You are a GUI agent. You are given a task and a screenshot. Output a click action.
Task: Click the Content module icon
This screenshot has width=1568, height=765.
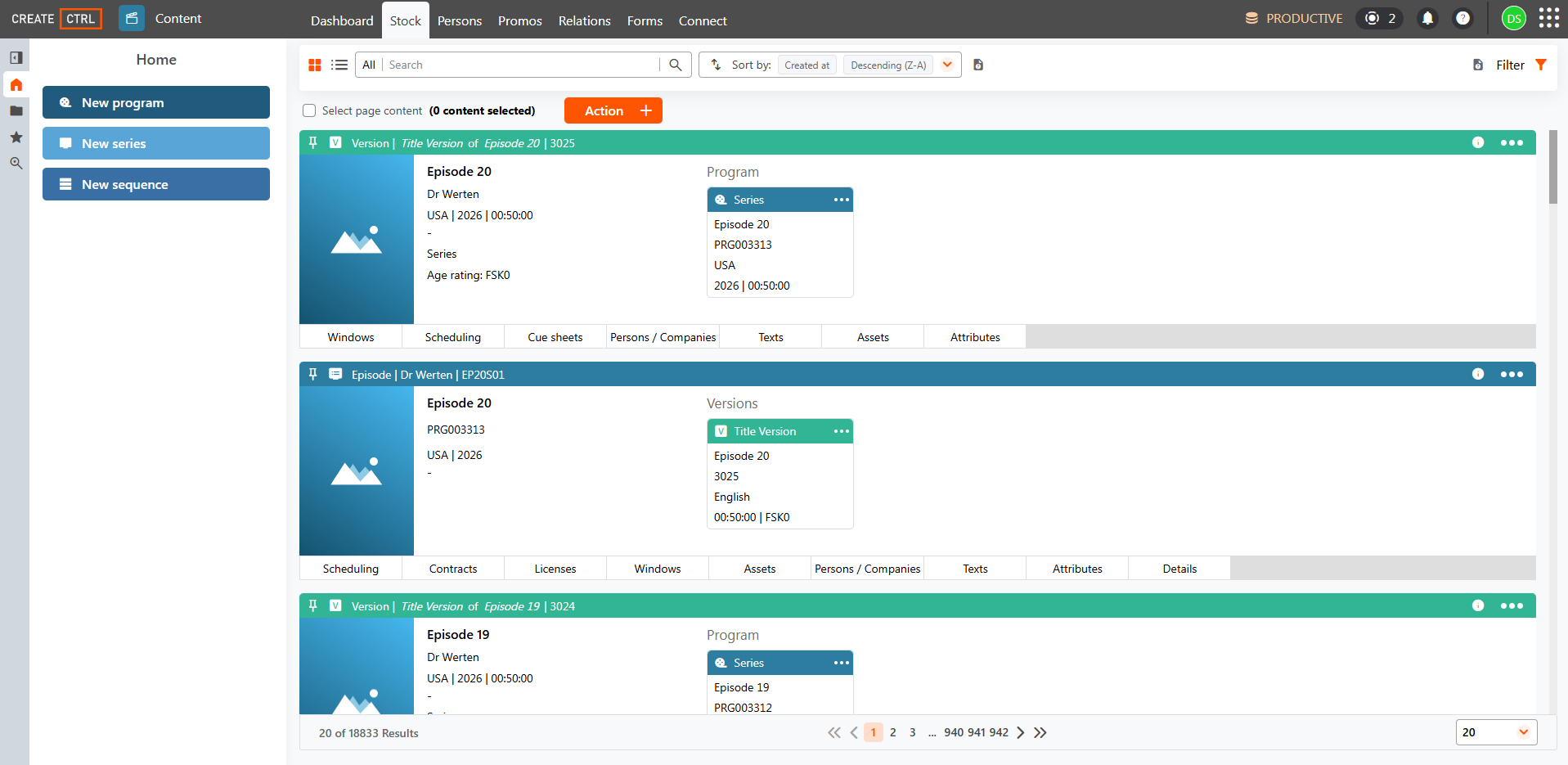click(132, 18)
